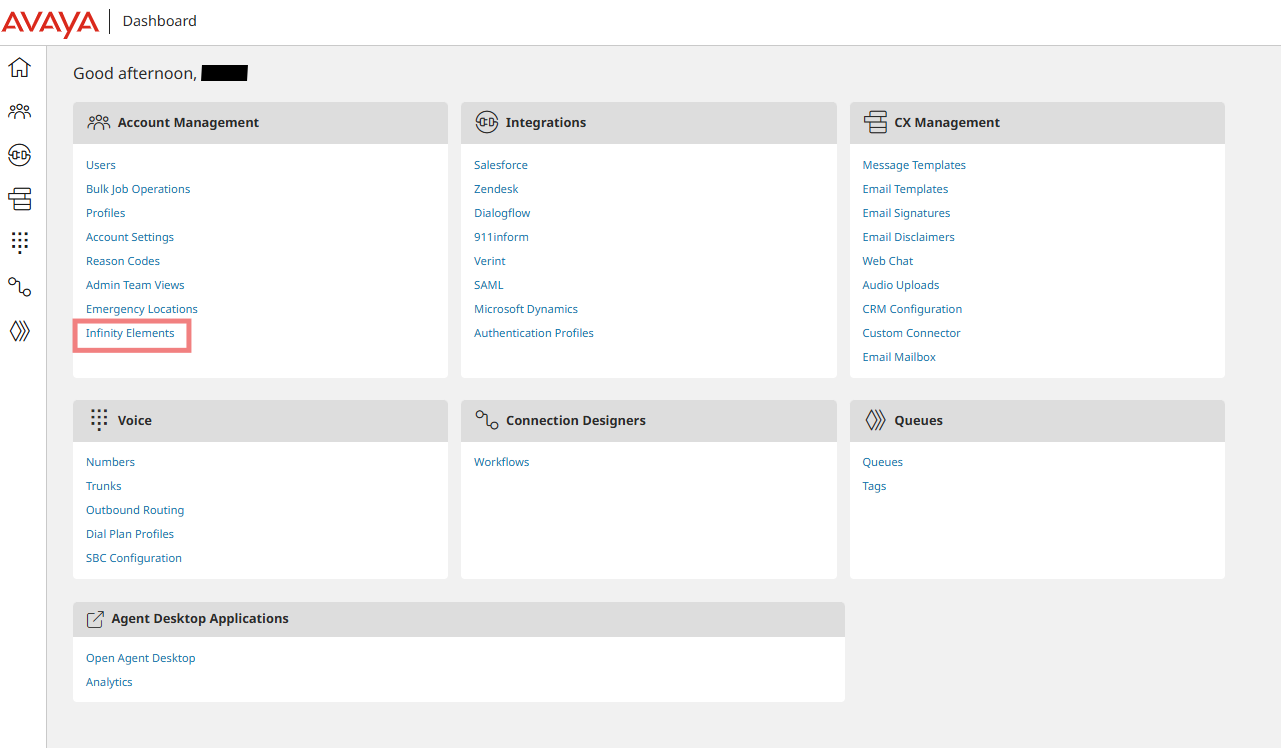Screen dimensions: 1281x748
Task: Click the Avaya logo in the top bar
Action: 50,20
